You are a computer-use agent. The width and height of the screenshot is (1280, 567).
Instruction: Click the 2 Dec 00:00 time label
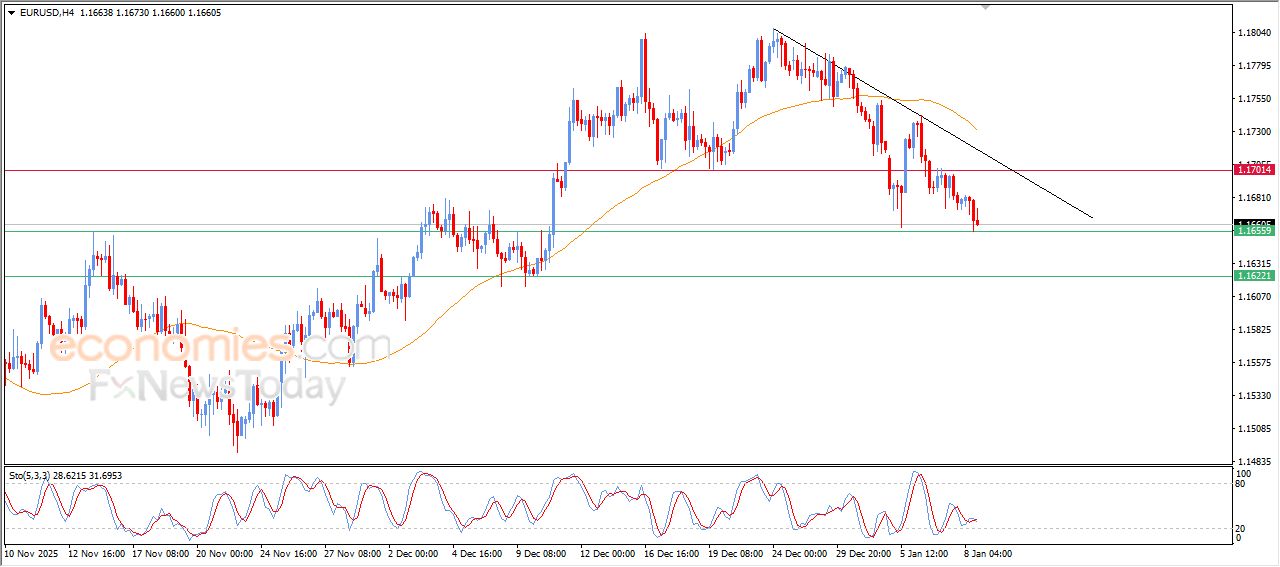[413, 552]
